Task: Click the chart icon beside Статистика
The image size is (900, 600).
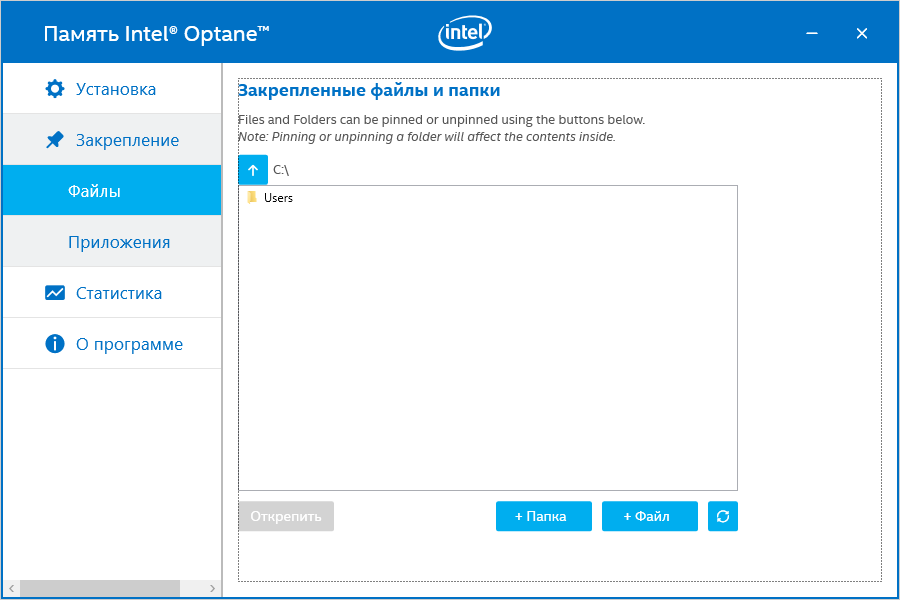Action: tap(55, 293)
